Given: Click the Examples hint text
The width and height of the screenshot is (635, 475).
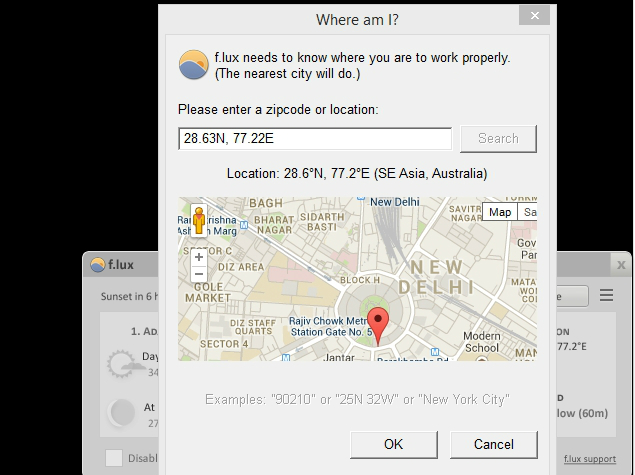Looking at the screenshot, I should [x=357, y=400].
